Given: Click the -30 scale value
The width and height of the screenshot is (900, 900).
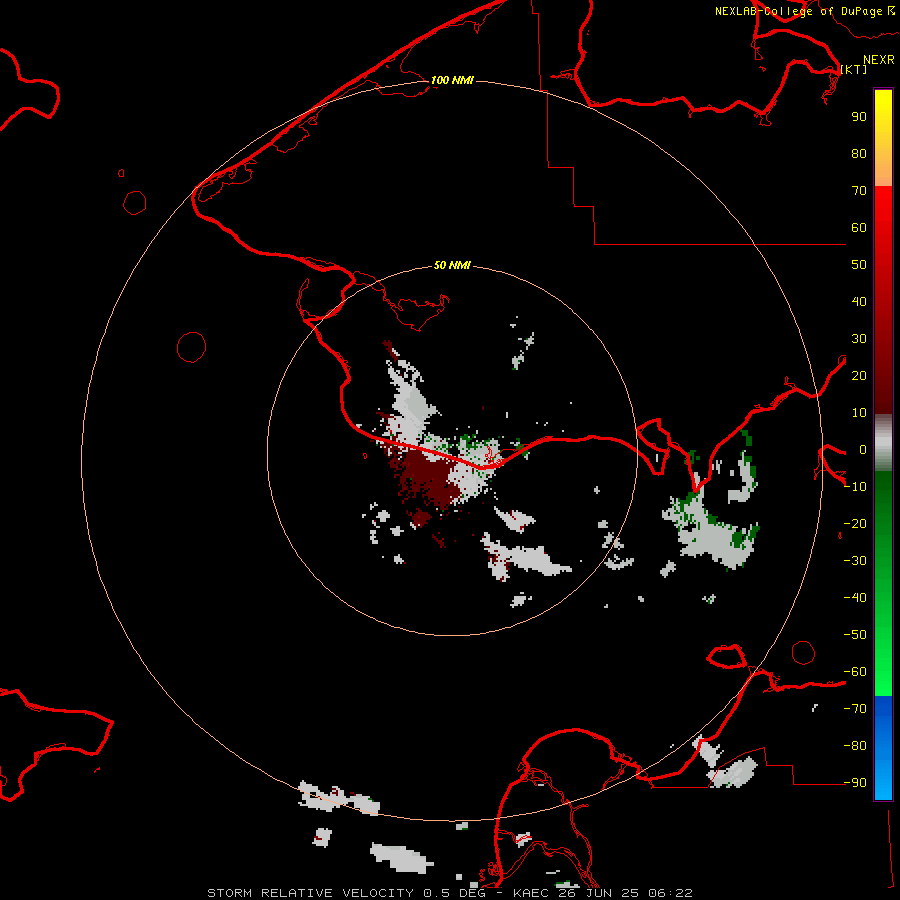Looking at the screenshot, I should [855, 561].
